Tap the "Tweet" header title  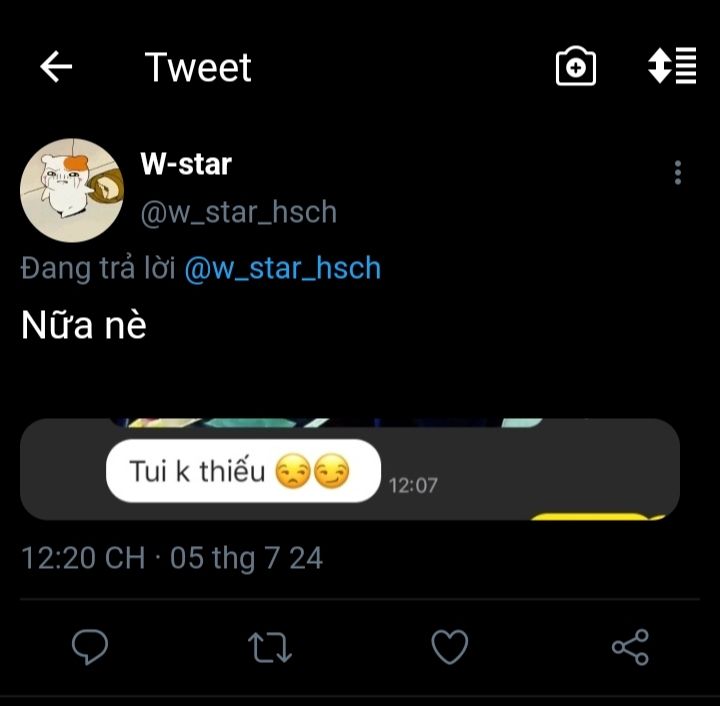point(198,67)
